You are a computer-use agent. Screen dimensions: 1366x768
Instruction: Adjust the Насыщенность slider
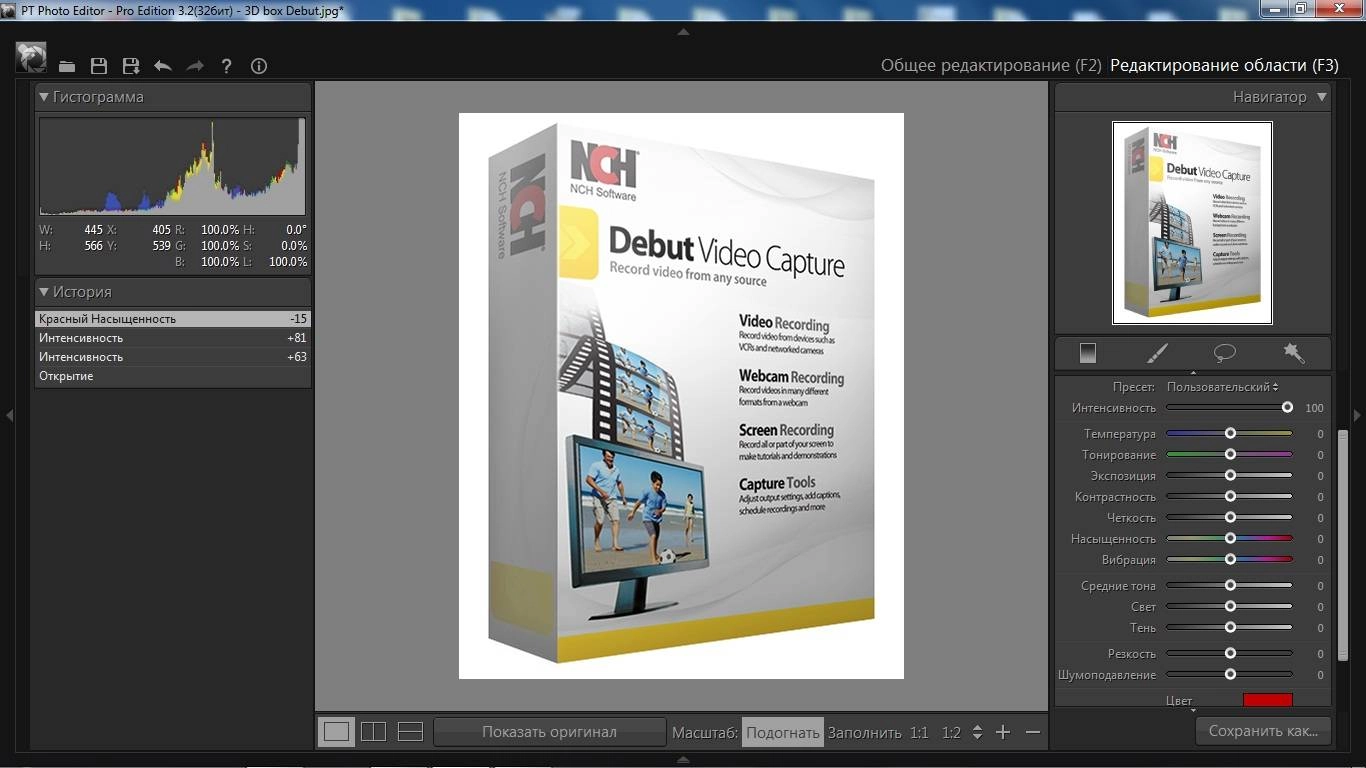1229,539
